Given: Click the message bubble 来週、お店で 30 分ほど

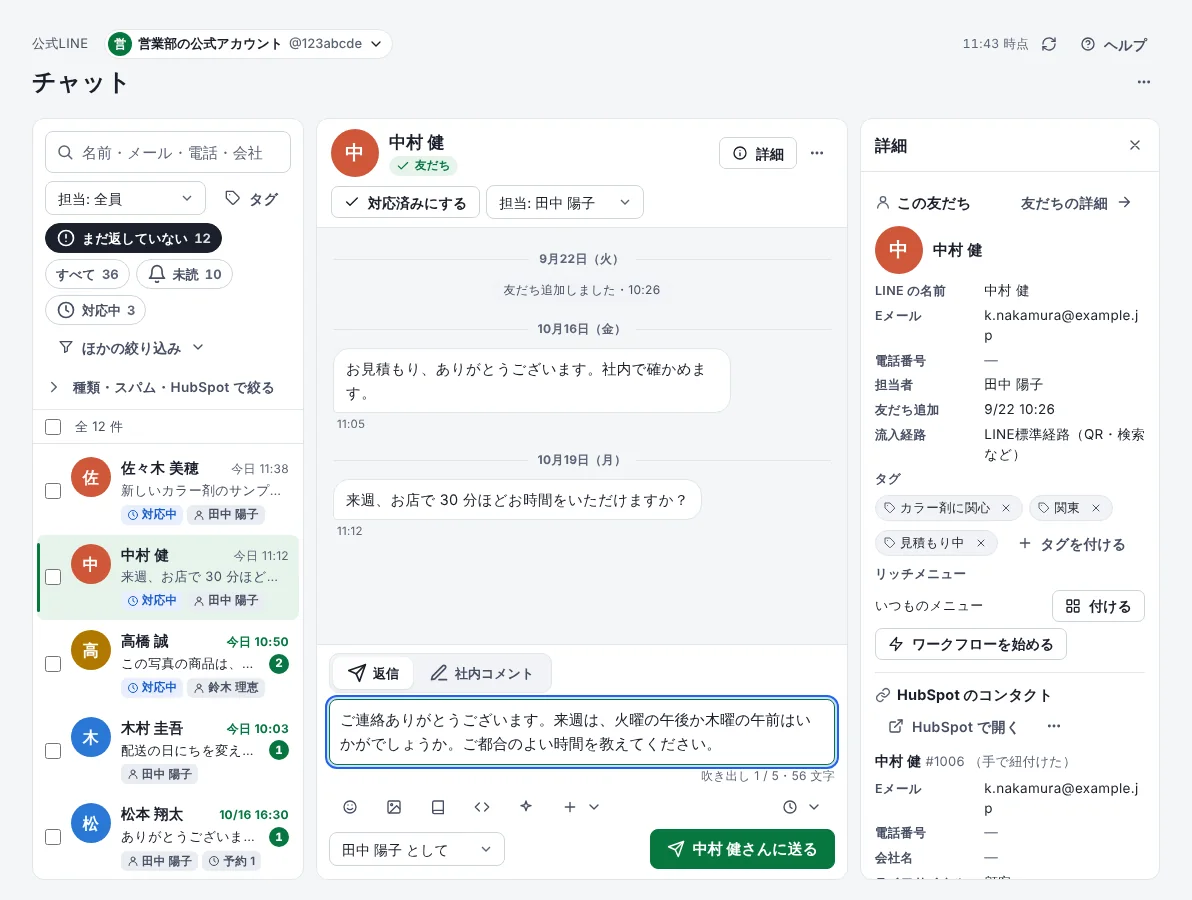Looking at the screenshot, I should click(517, 499).
